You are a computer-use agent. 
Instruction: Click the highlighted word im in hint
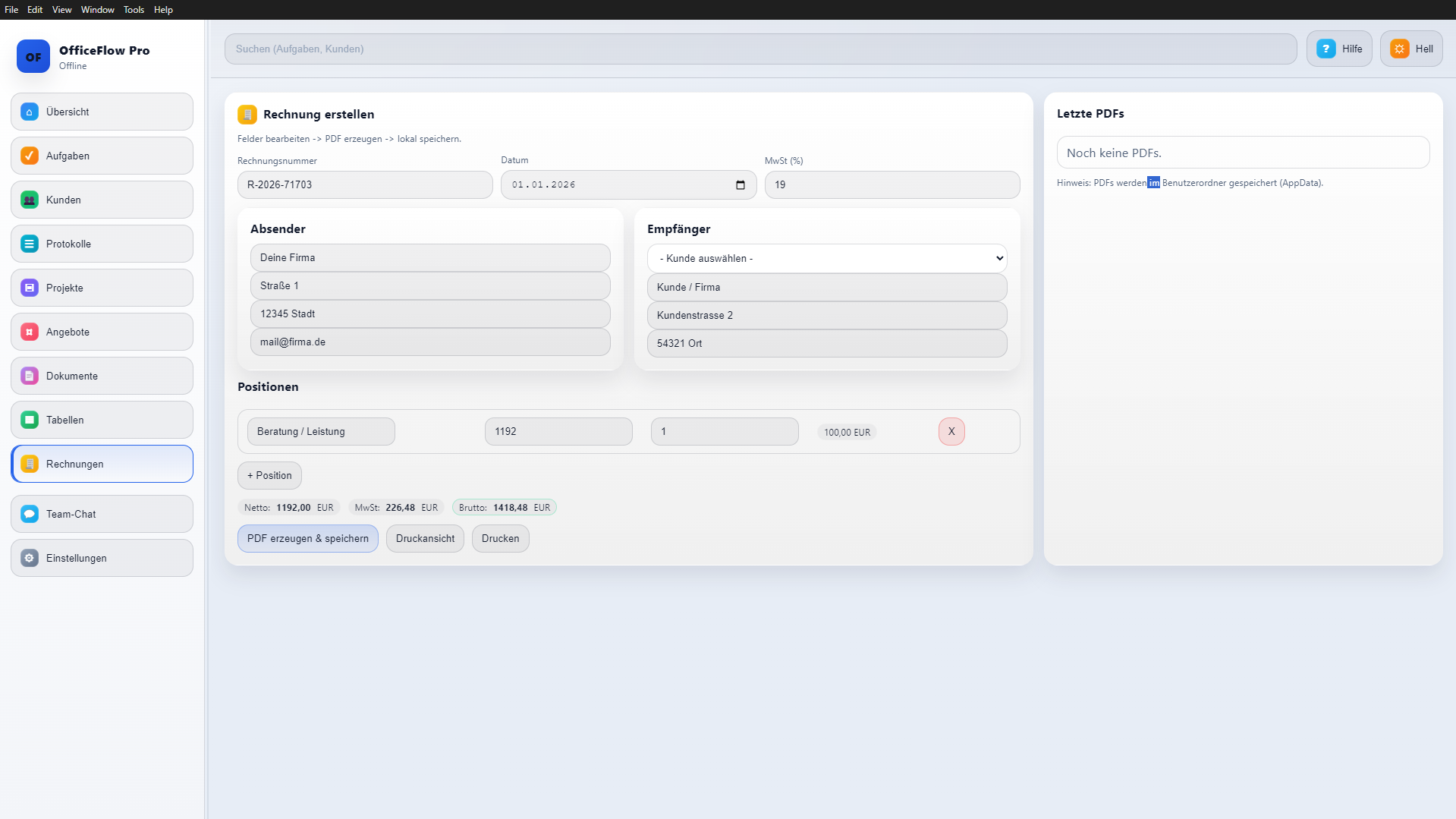[x=1153, y=183]
